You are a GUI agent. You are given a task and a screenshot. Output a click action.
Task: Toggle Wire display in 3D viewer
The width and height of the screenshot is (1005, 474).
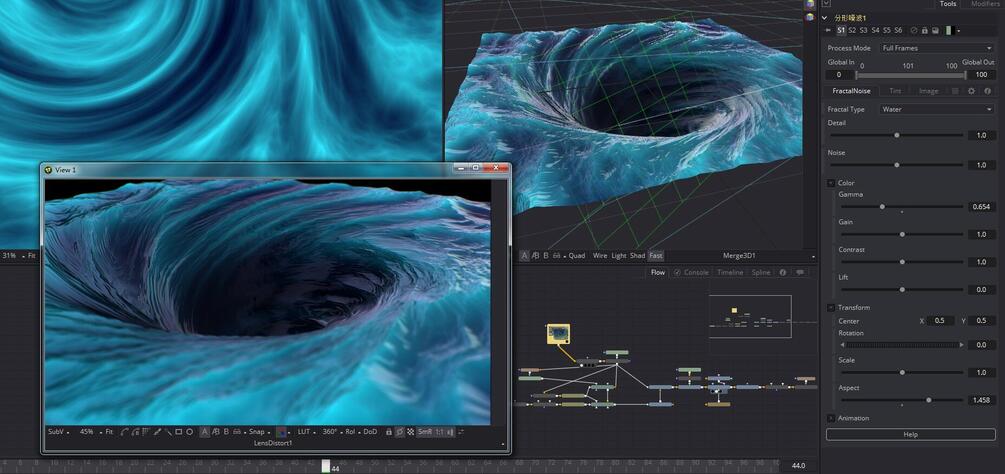click(x=600, y=256)
